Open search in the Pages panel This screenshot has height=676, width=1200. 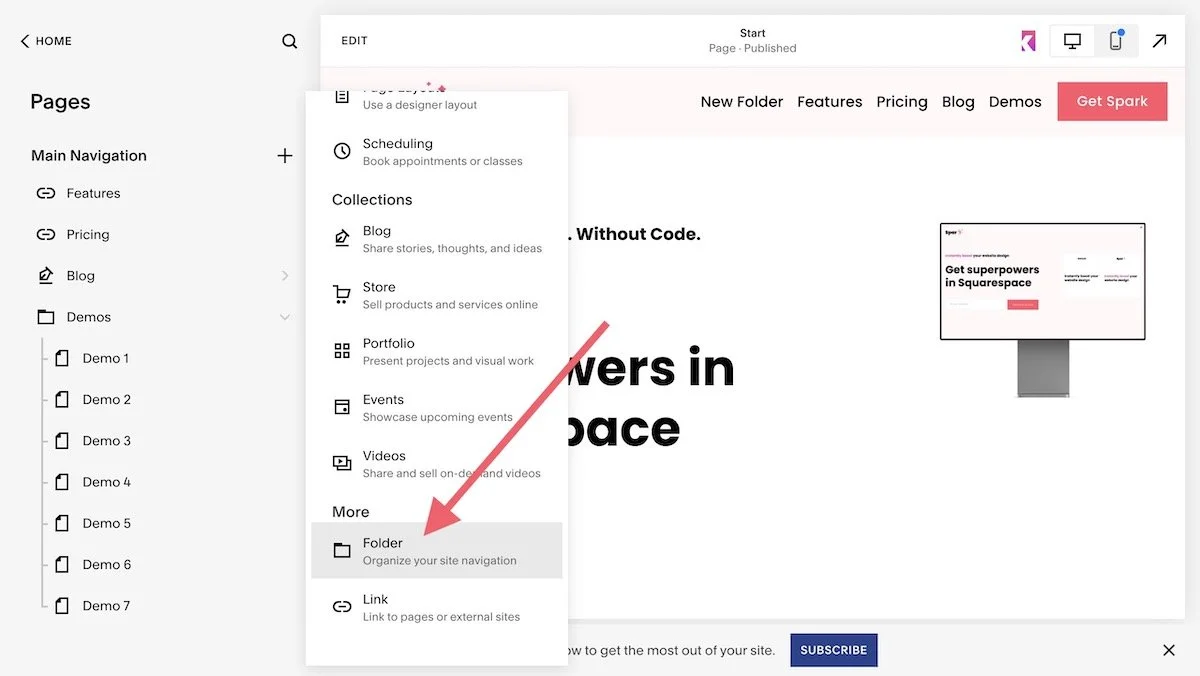[x=289, y=41]
